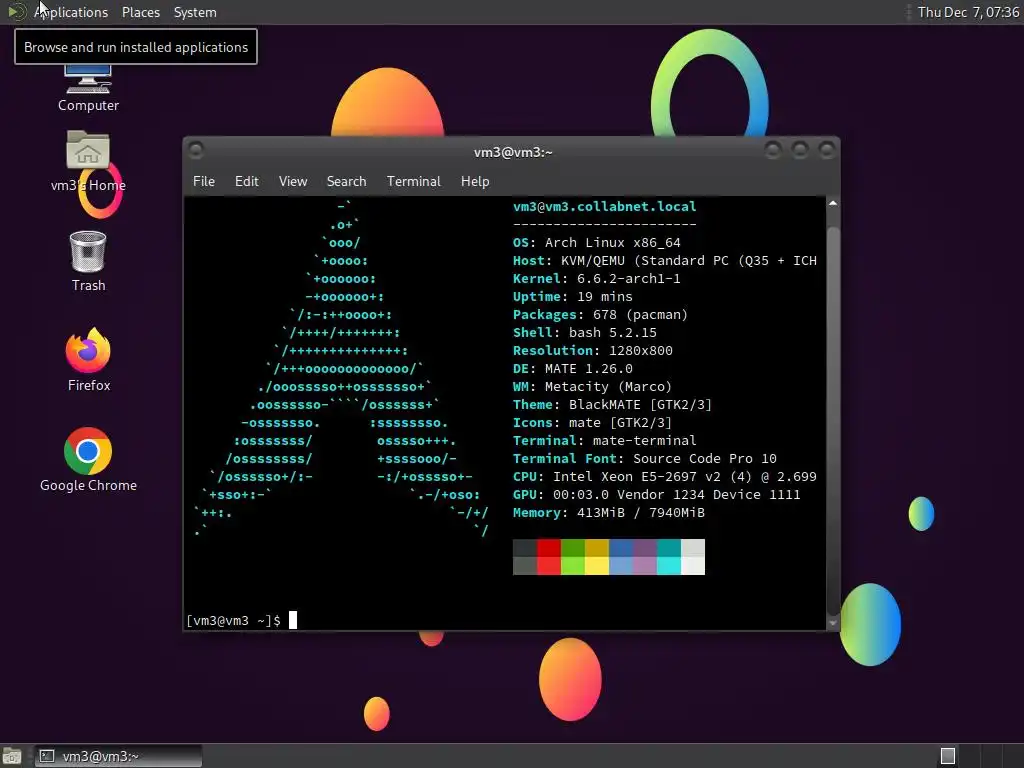Open the Places menu in top panel
Screen dimensions: 1024x768
[140, 12]
